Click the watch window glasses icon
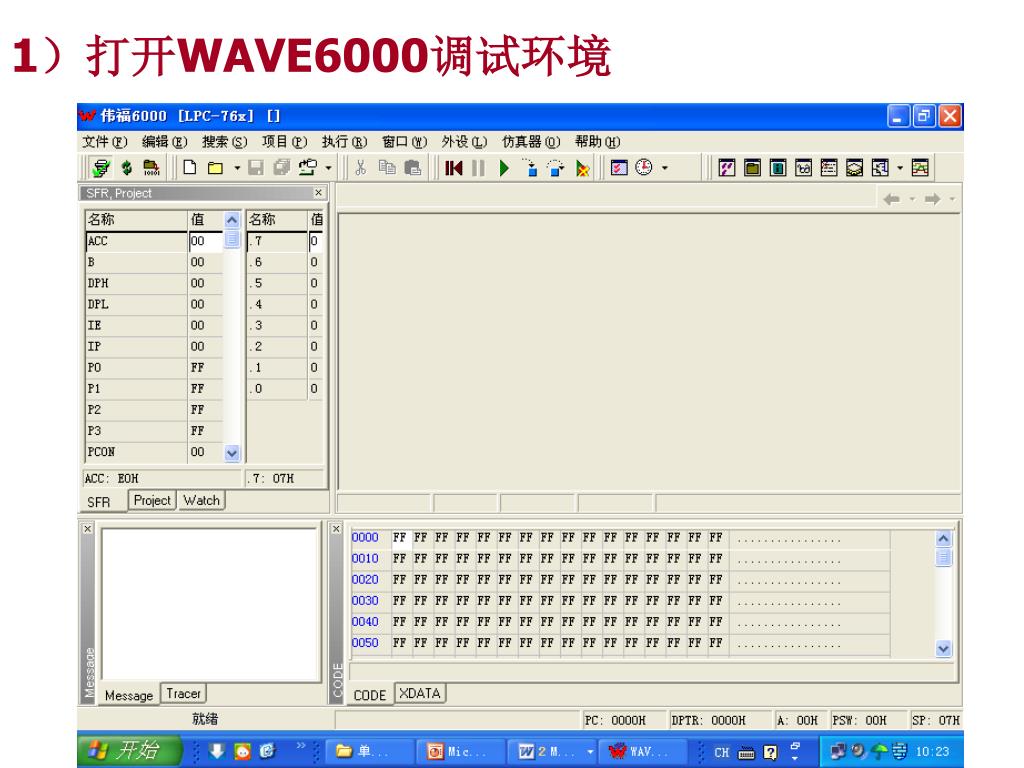Image resolution: width=1024 pixels, height=768 pixels. [803, 168]
